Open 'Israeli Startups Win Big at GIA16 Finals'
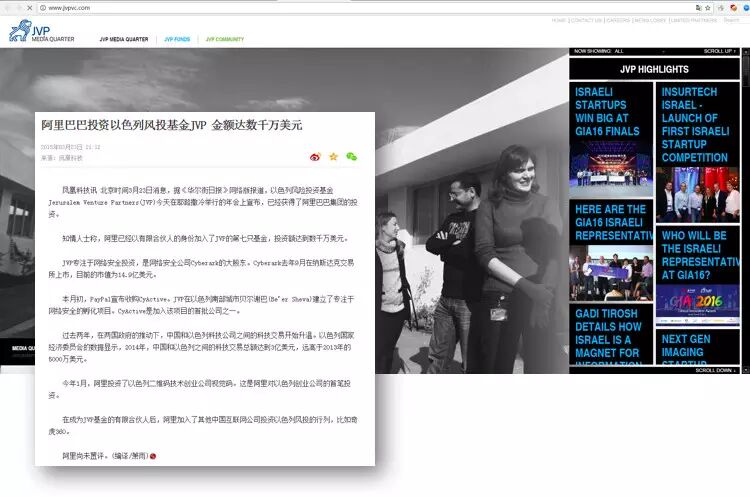Viewport: 750px width, 497px height. [x=607, y=112]
